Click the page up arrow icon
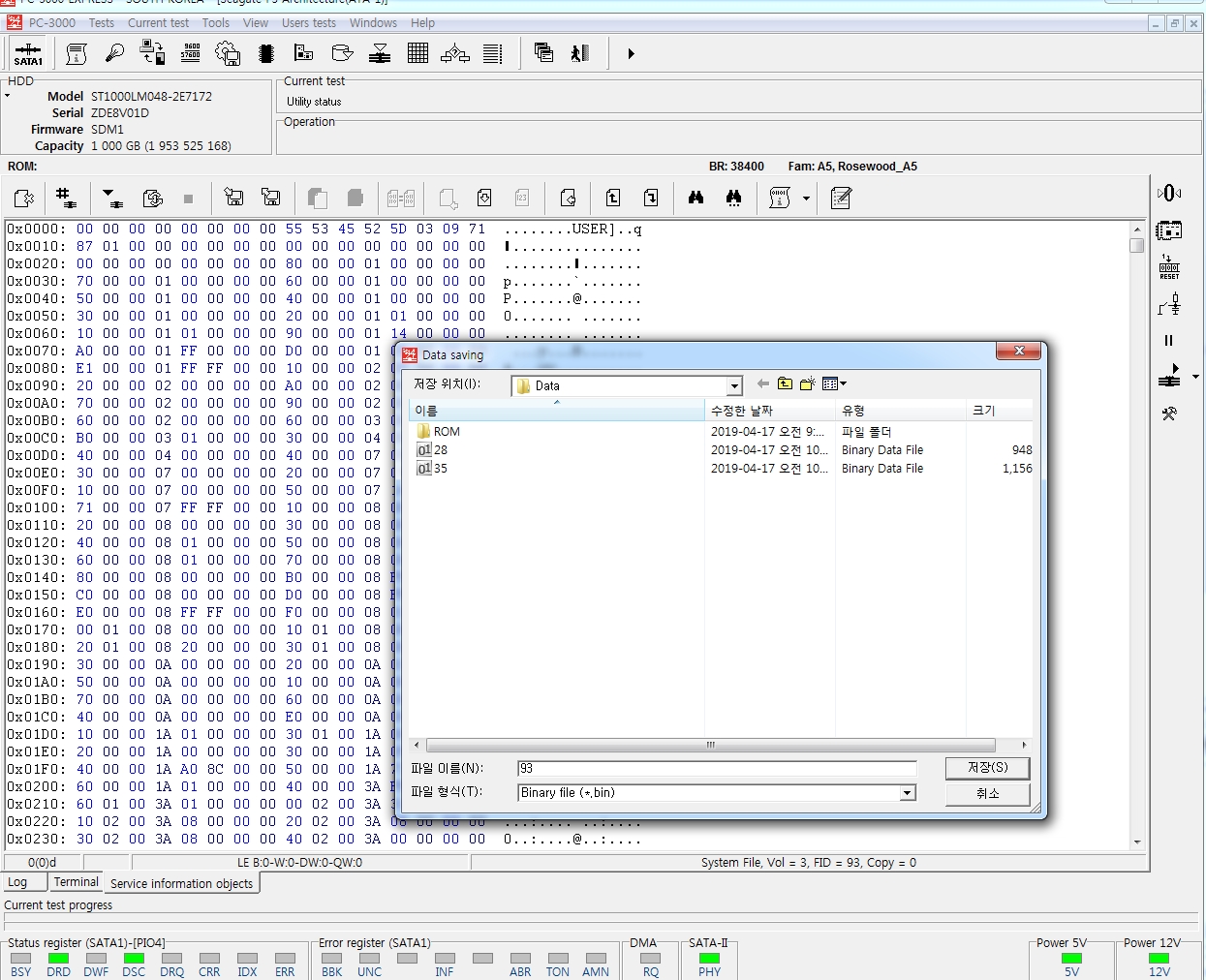 [x=613, y=199]
